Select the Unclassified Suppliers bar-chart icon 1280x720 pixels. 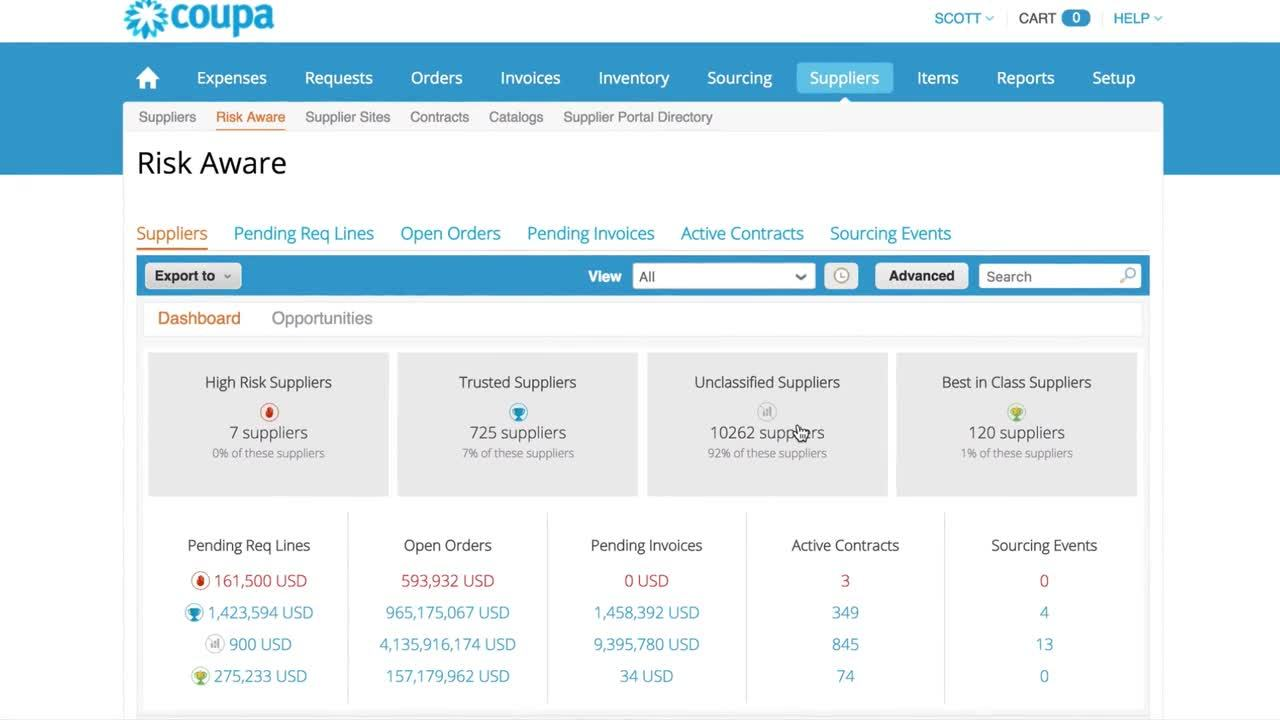click(766, 411)
